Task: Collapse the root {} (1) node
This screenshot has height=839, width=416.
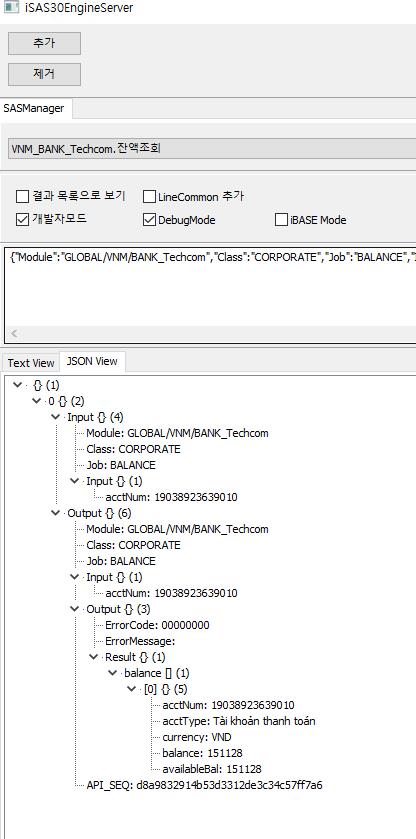Action: coord(17,385)
